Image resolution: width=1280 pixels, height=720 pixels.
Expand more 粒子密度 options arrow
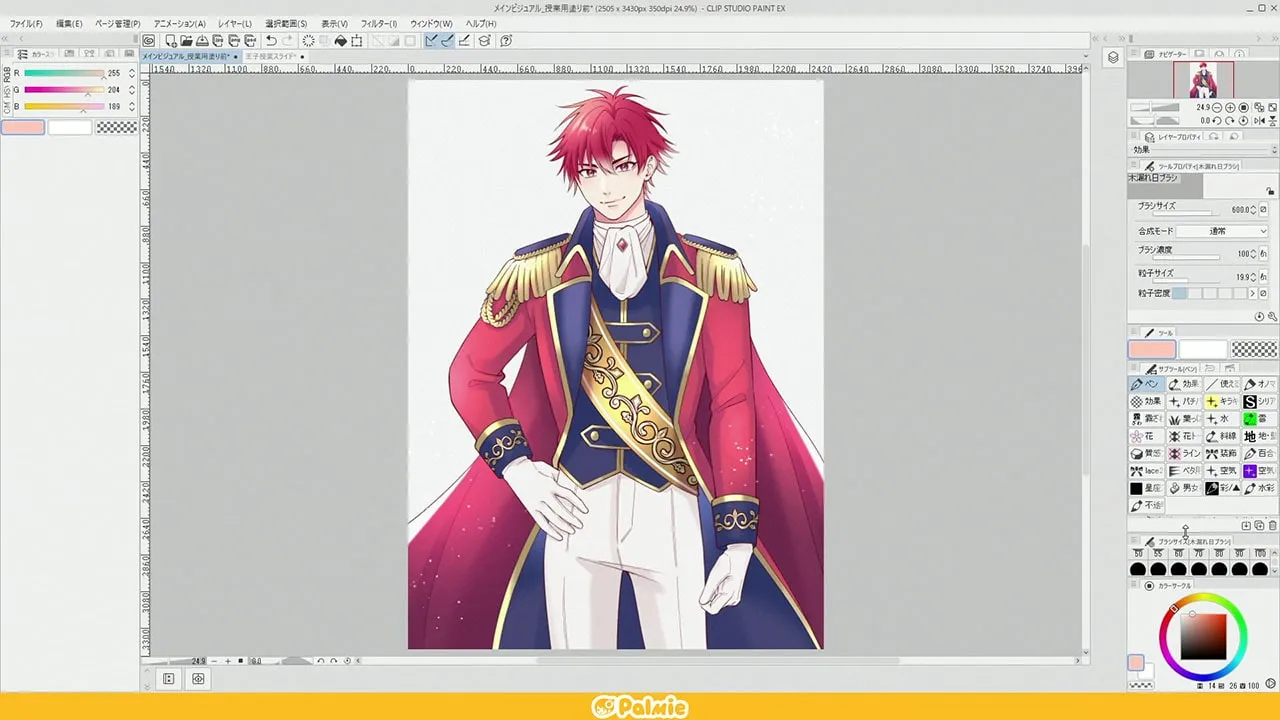[1252, 294]
